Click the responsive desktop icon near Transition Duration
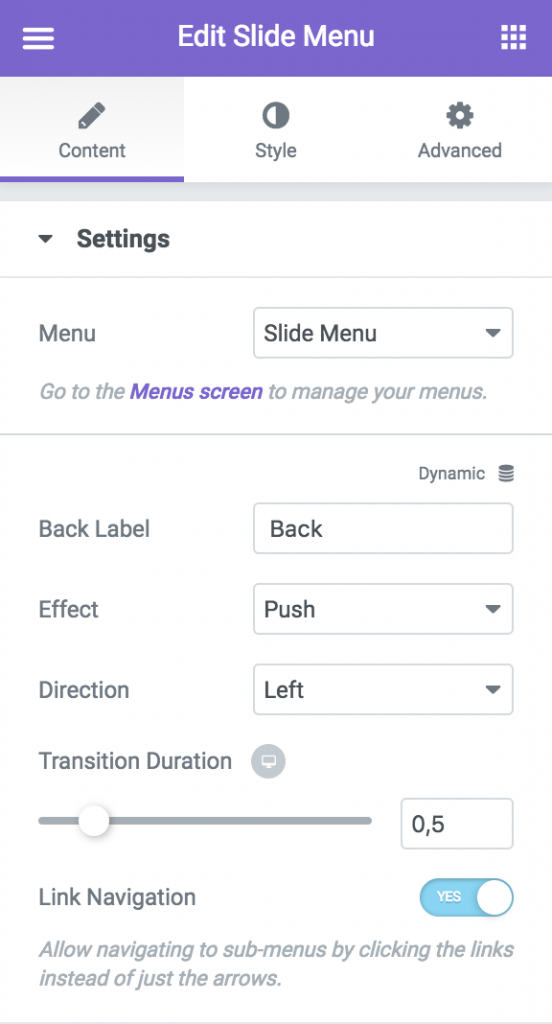Image resolution: width=552 pixels, height=1024 pixels. [268, 761]
